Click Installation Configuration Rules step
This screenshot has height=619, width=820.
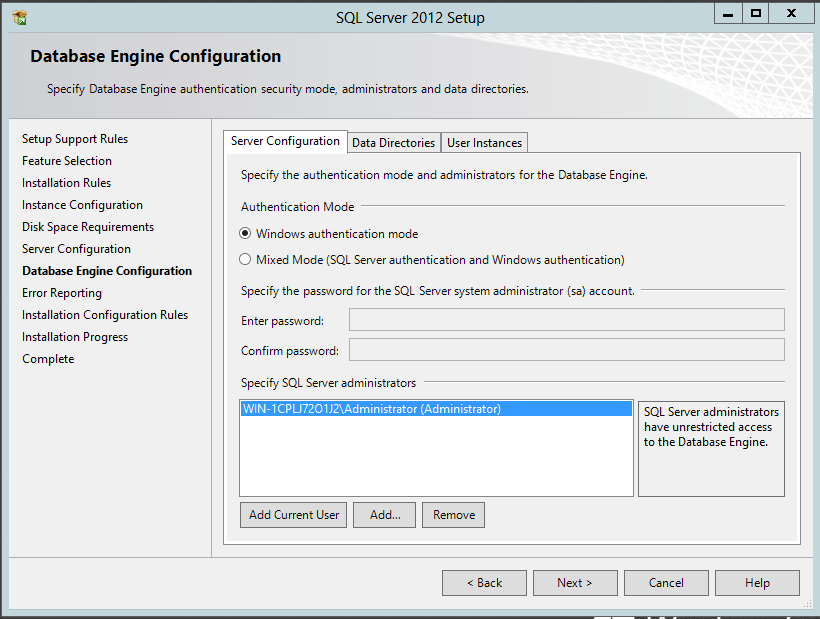(x=105, y=315)
